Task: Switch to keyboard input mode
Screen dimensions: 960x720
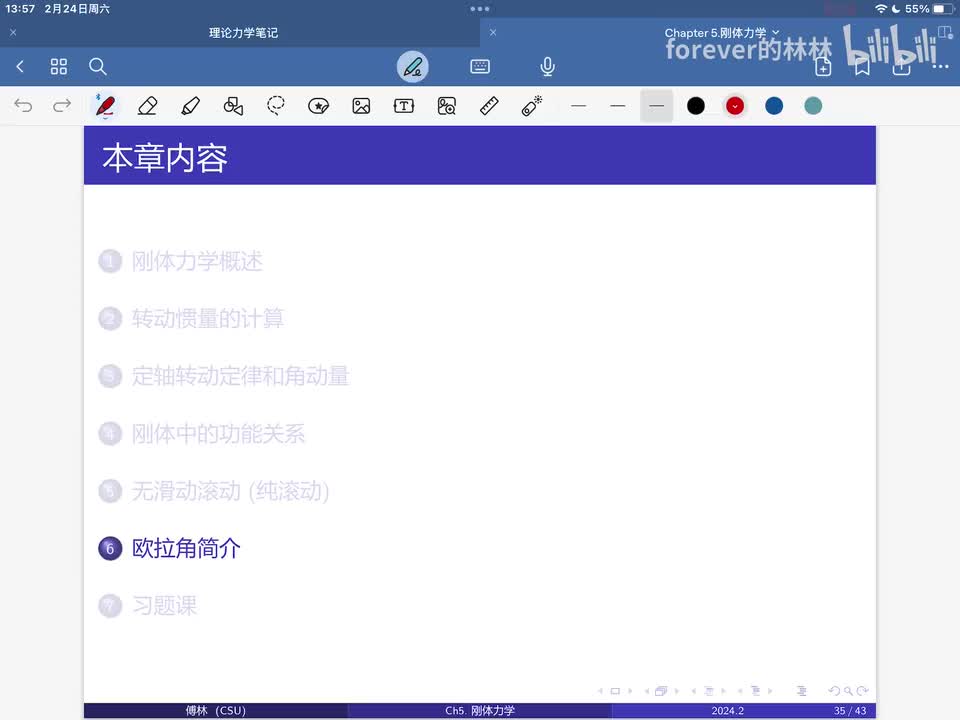Action: 480,66
